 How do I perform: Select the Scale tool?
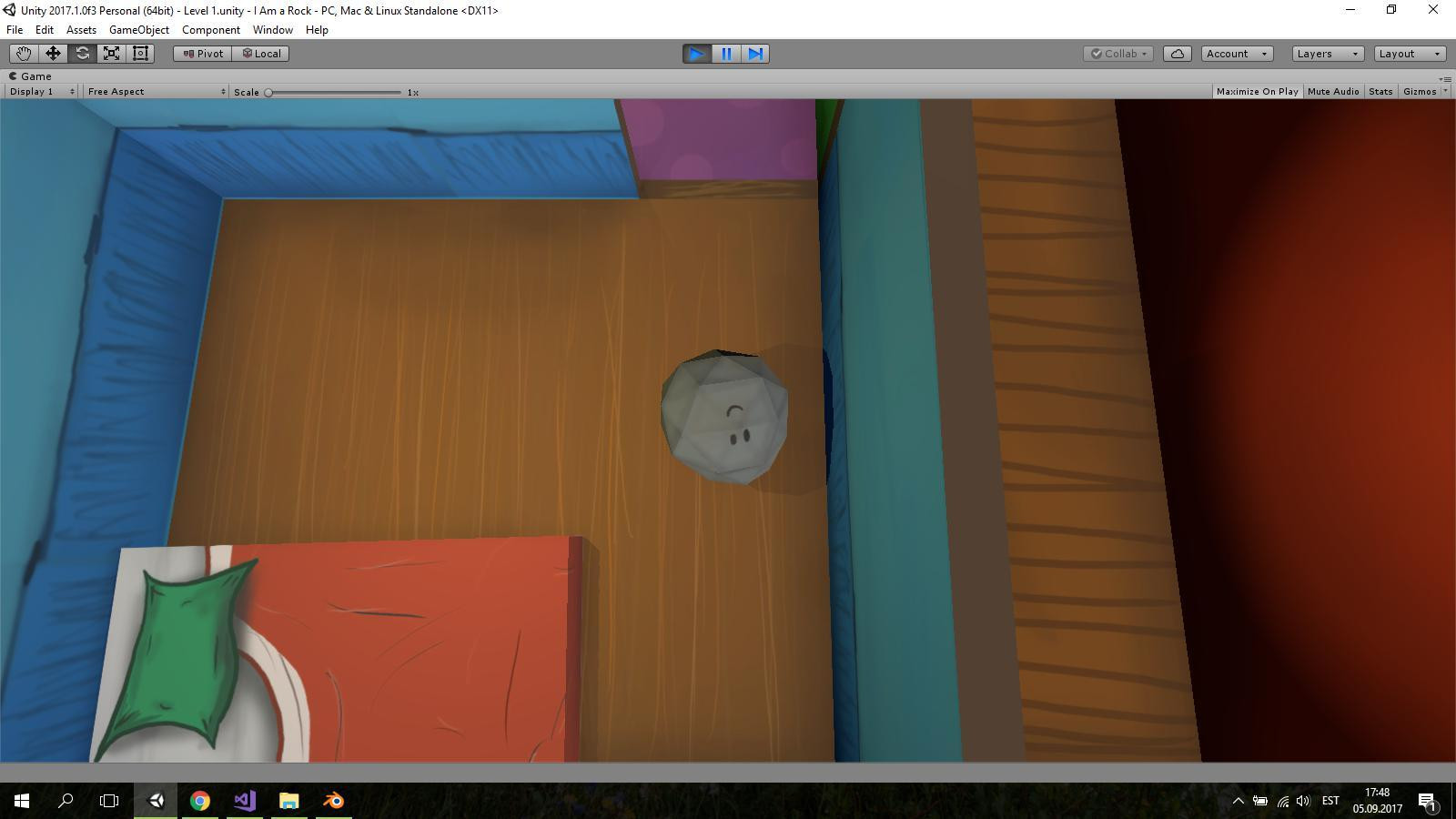click(111, 54)
